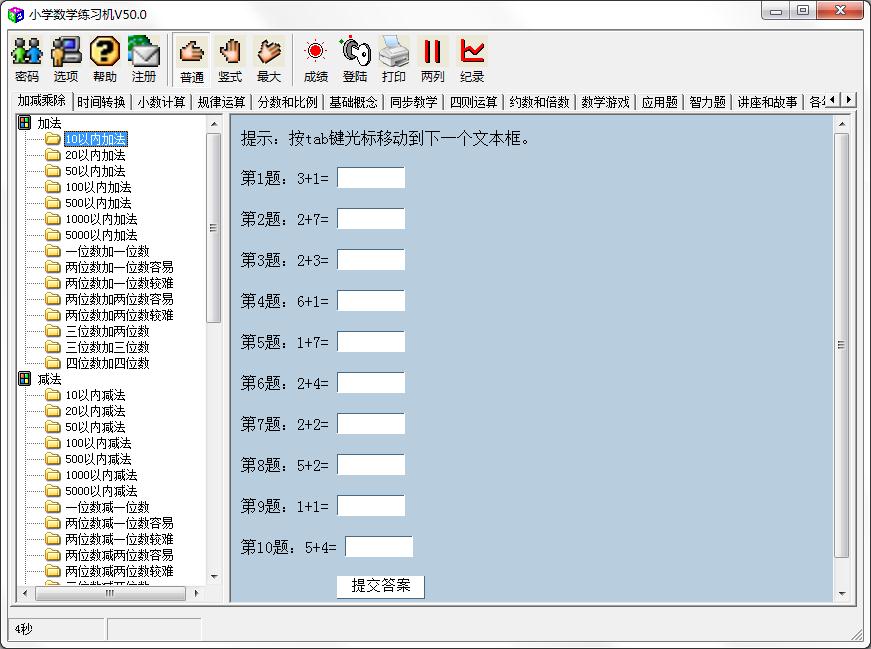This screenshot has height=649, width=871.
Task: Select 两位数加一位数容易 tree item
Action: point(119,267)
